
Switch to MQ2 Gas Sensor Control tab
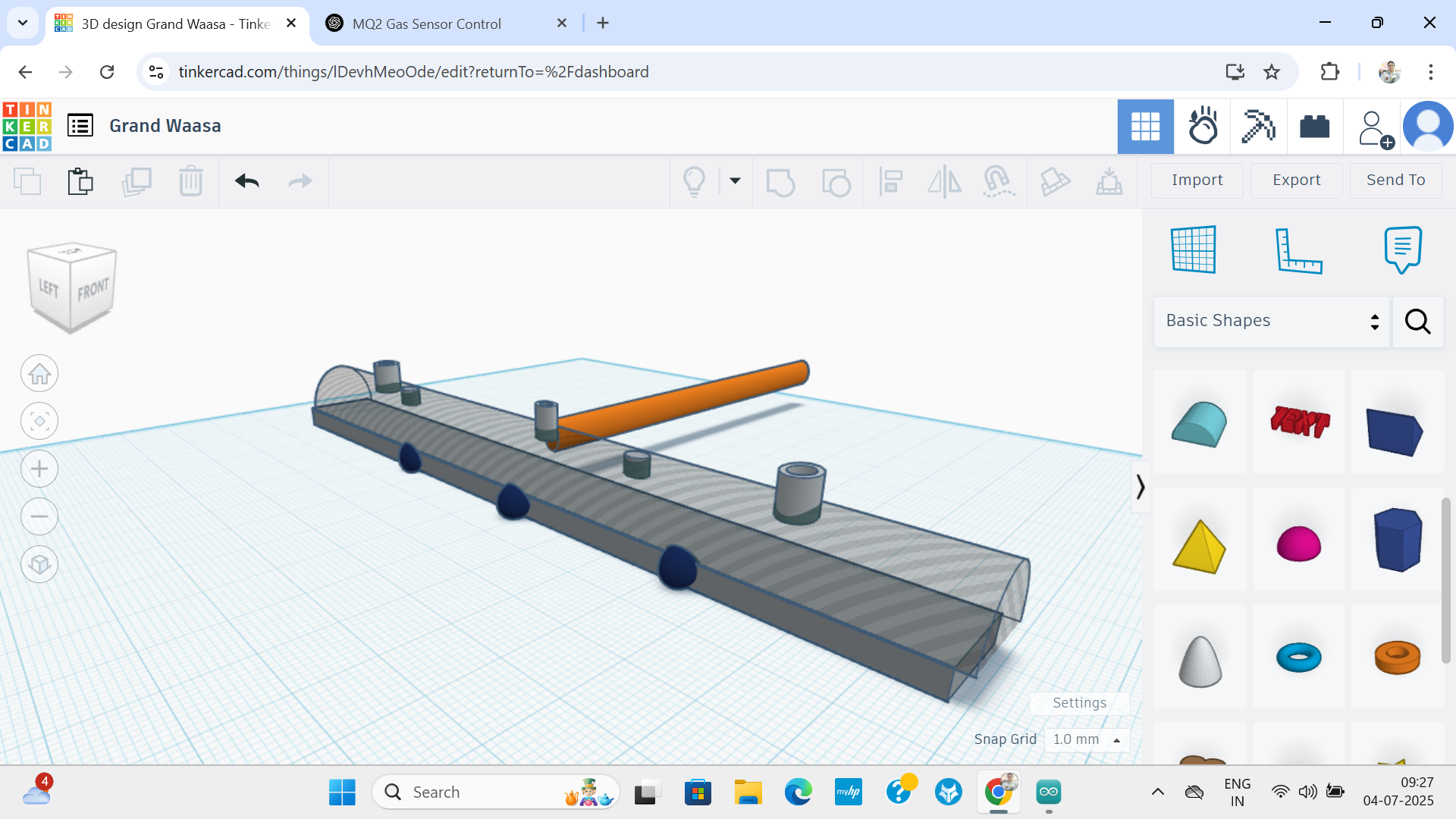426,24
